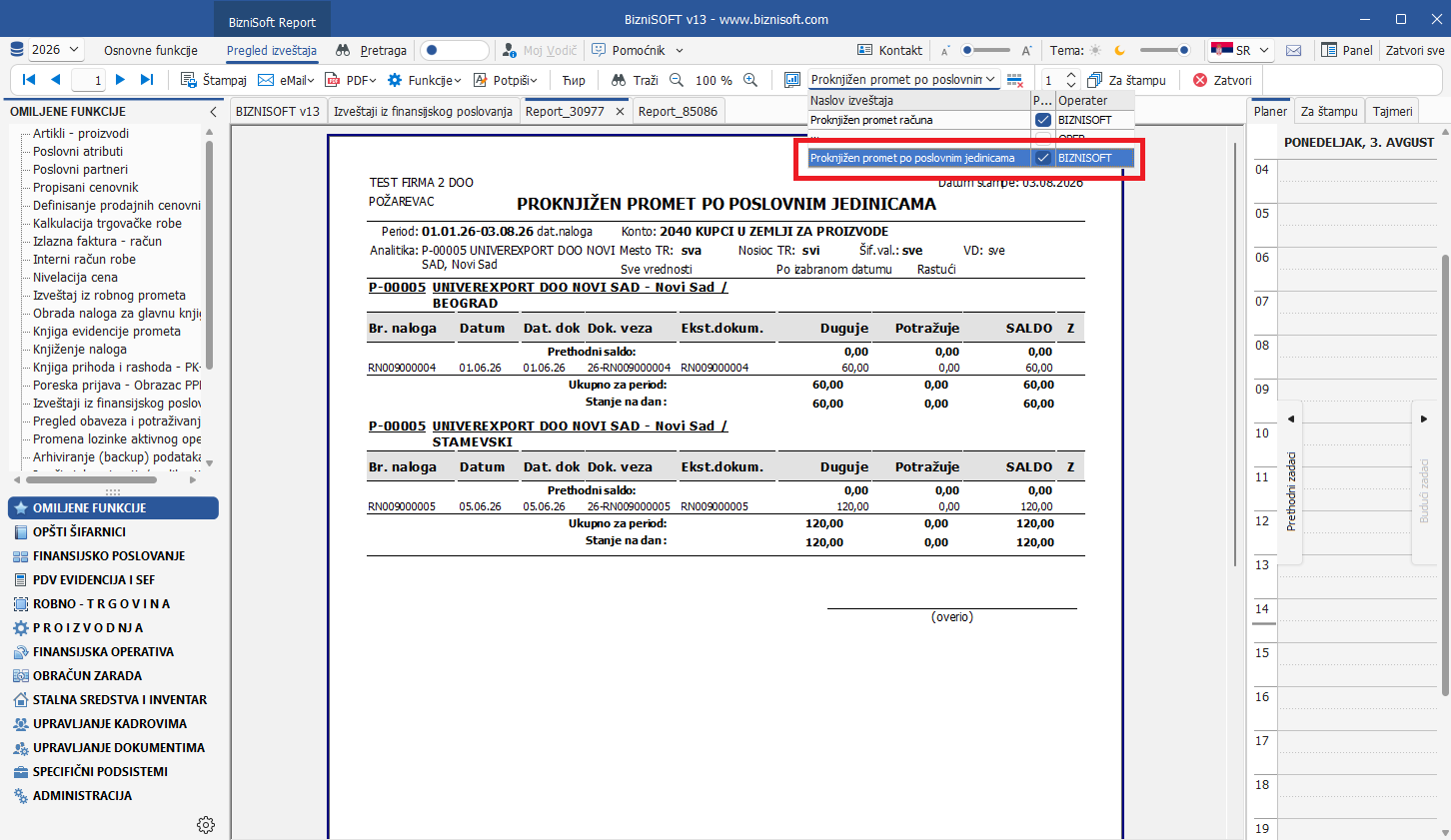1451x840 pixels.
Task: Increase the copies stepper value
Action: [1071, 75]
